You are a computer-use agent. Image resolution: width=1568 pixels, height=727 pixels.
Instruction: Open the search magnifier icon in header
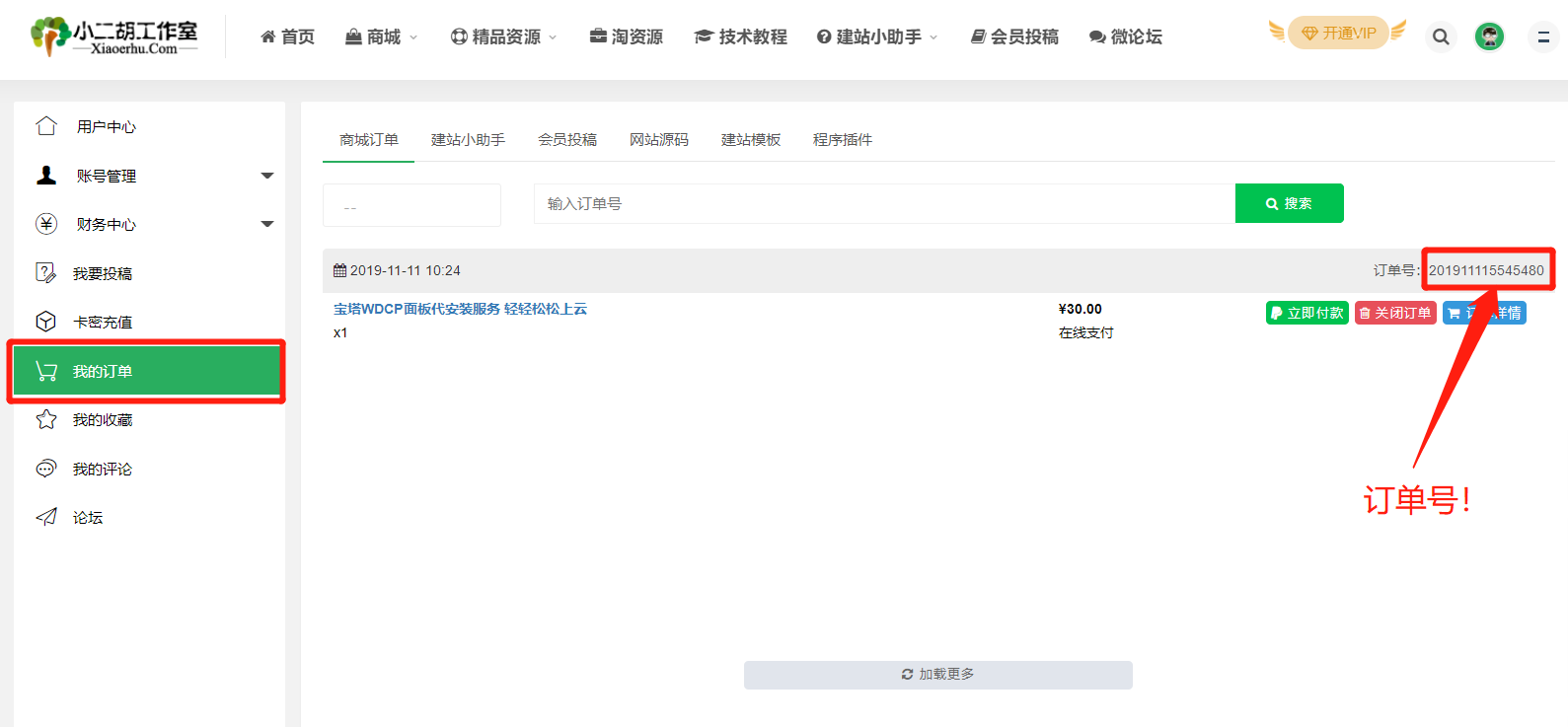click(x=1441, y=37)
